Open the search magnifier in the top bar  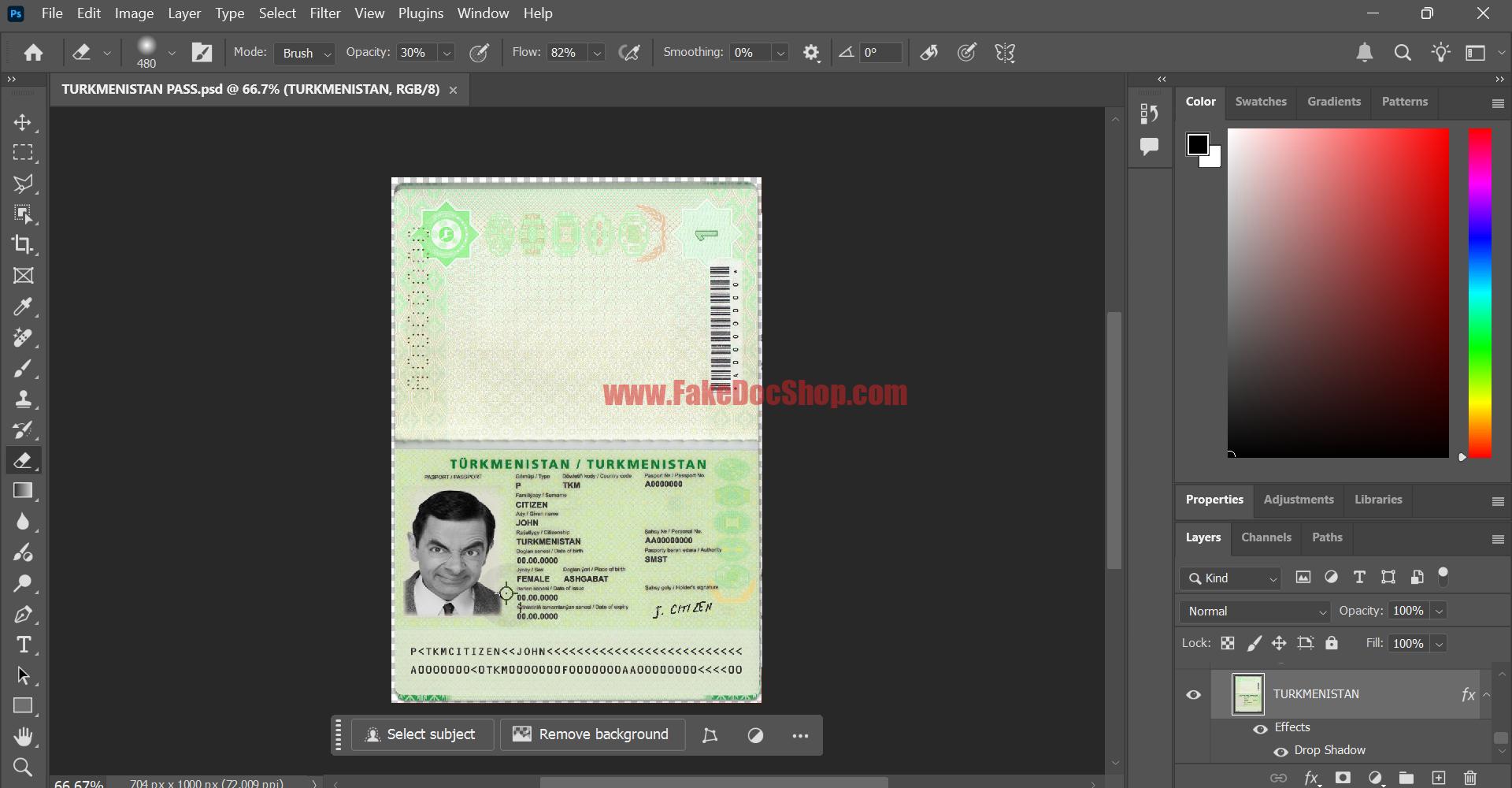(x=1403, y=53)
